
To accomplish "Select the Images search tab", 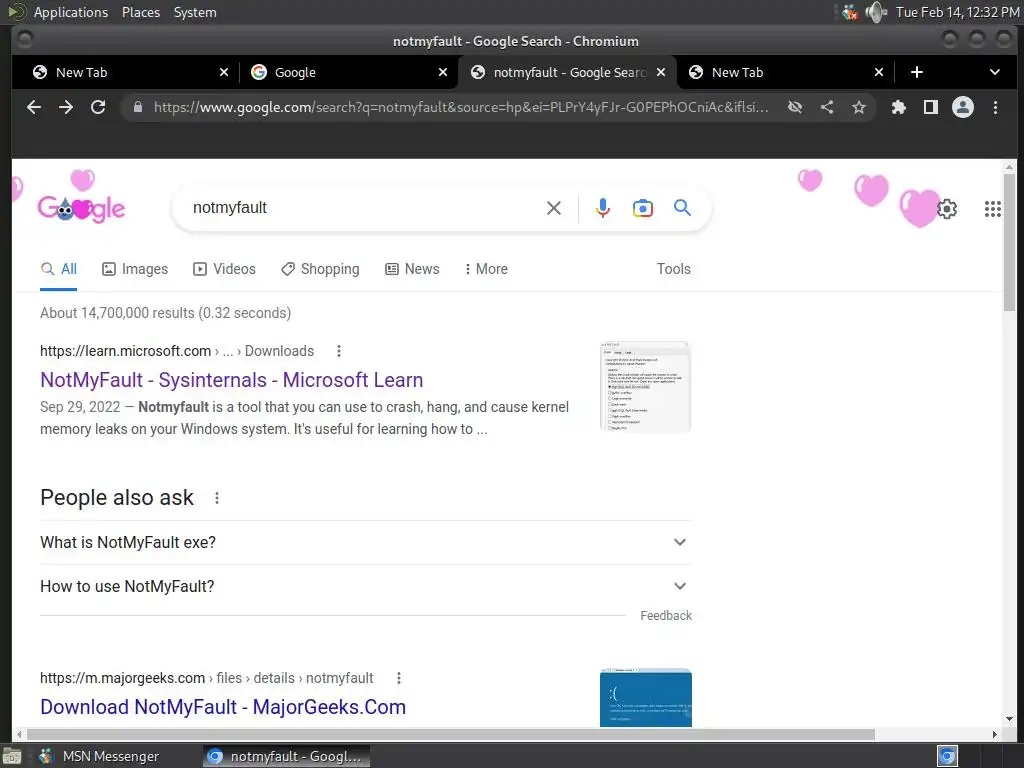I will tap(135, 269).
